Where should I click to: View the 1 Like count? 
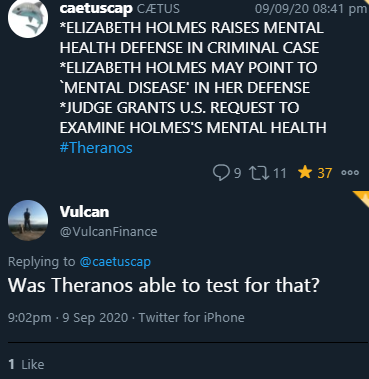[26, 364]
